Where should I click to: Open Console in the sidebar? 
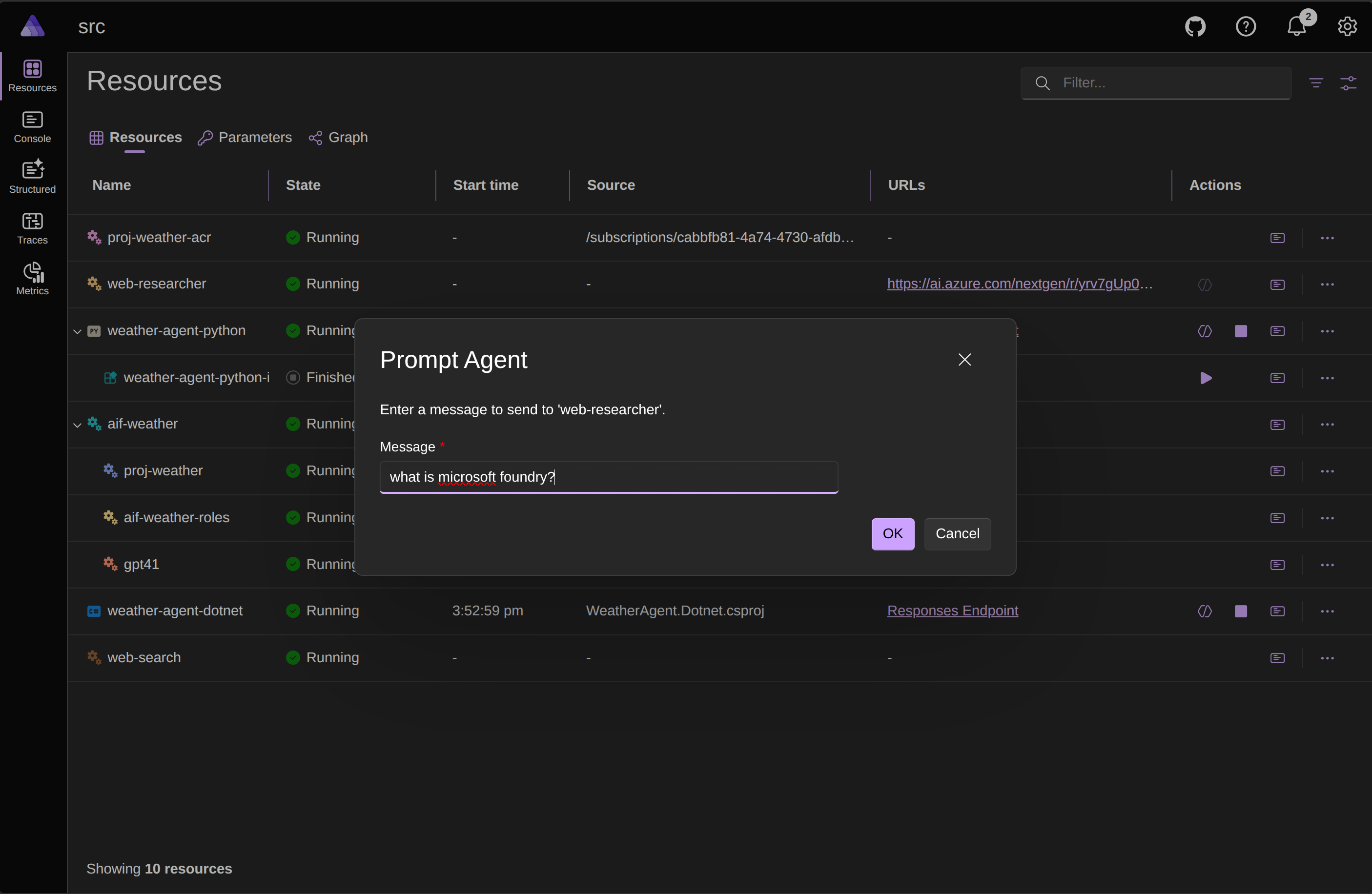click(32, 127)
